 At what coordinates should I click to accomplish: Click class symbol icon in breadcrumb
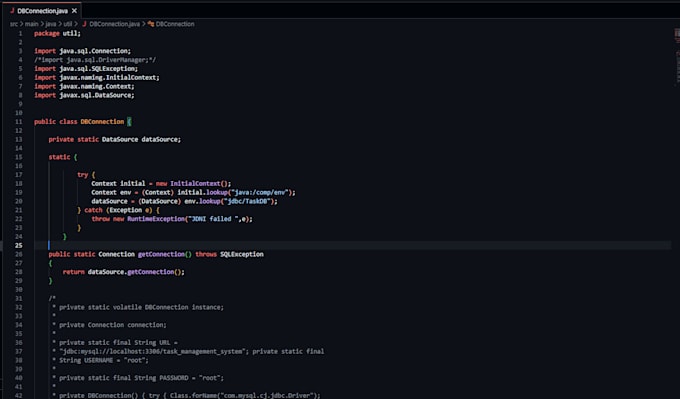tap(151, 24)
